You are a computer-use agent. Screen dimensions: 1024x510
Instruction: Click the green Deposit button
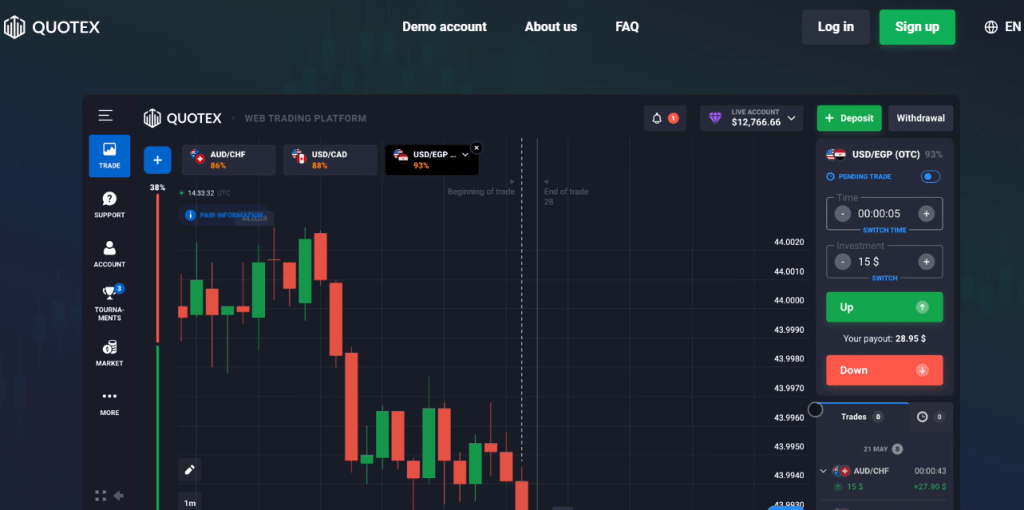[849, 118]
